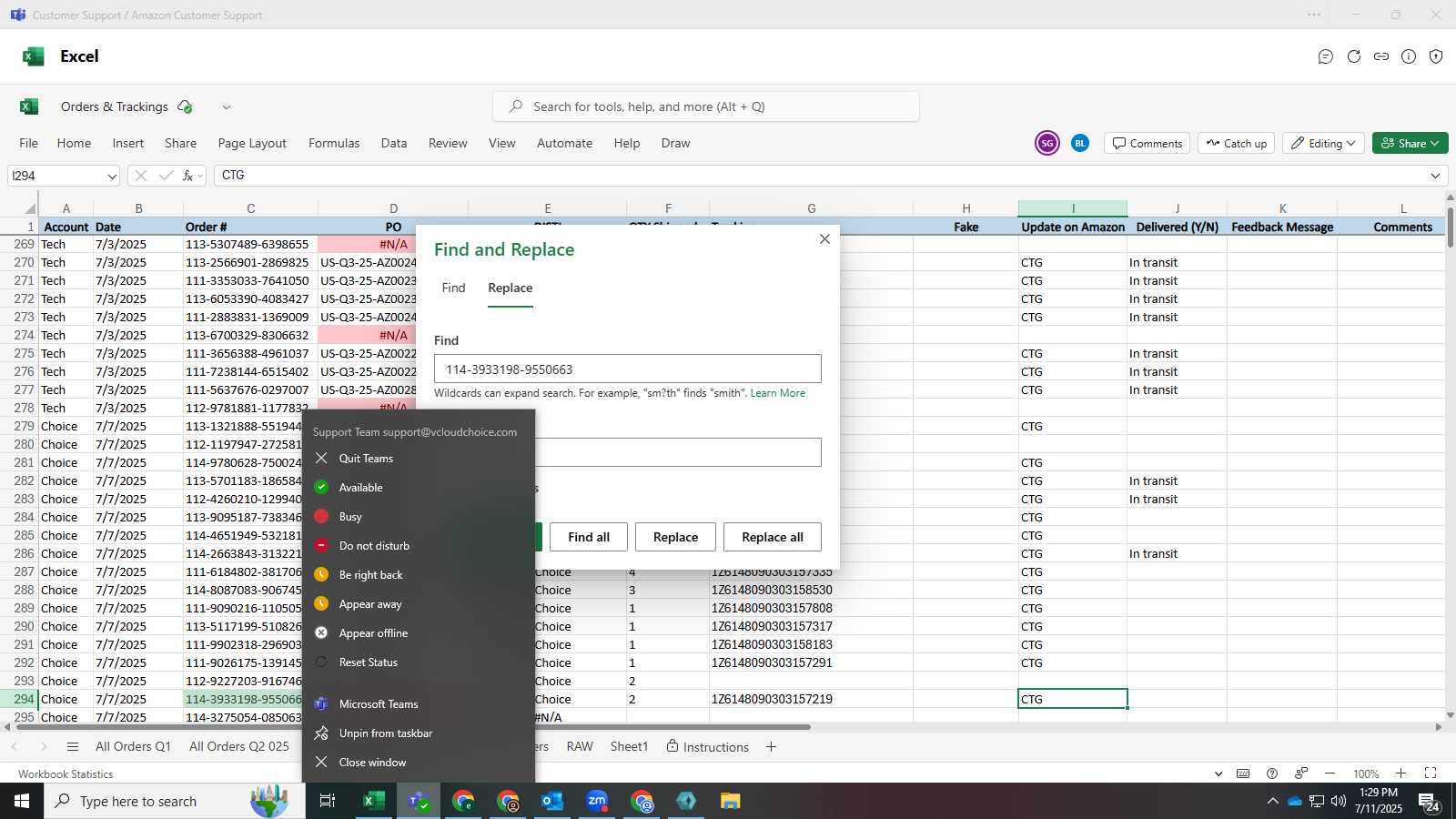Cancel formula entry with X icon

pos(141,176)
